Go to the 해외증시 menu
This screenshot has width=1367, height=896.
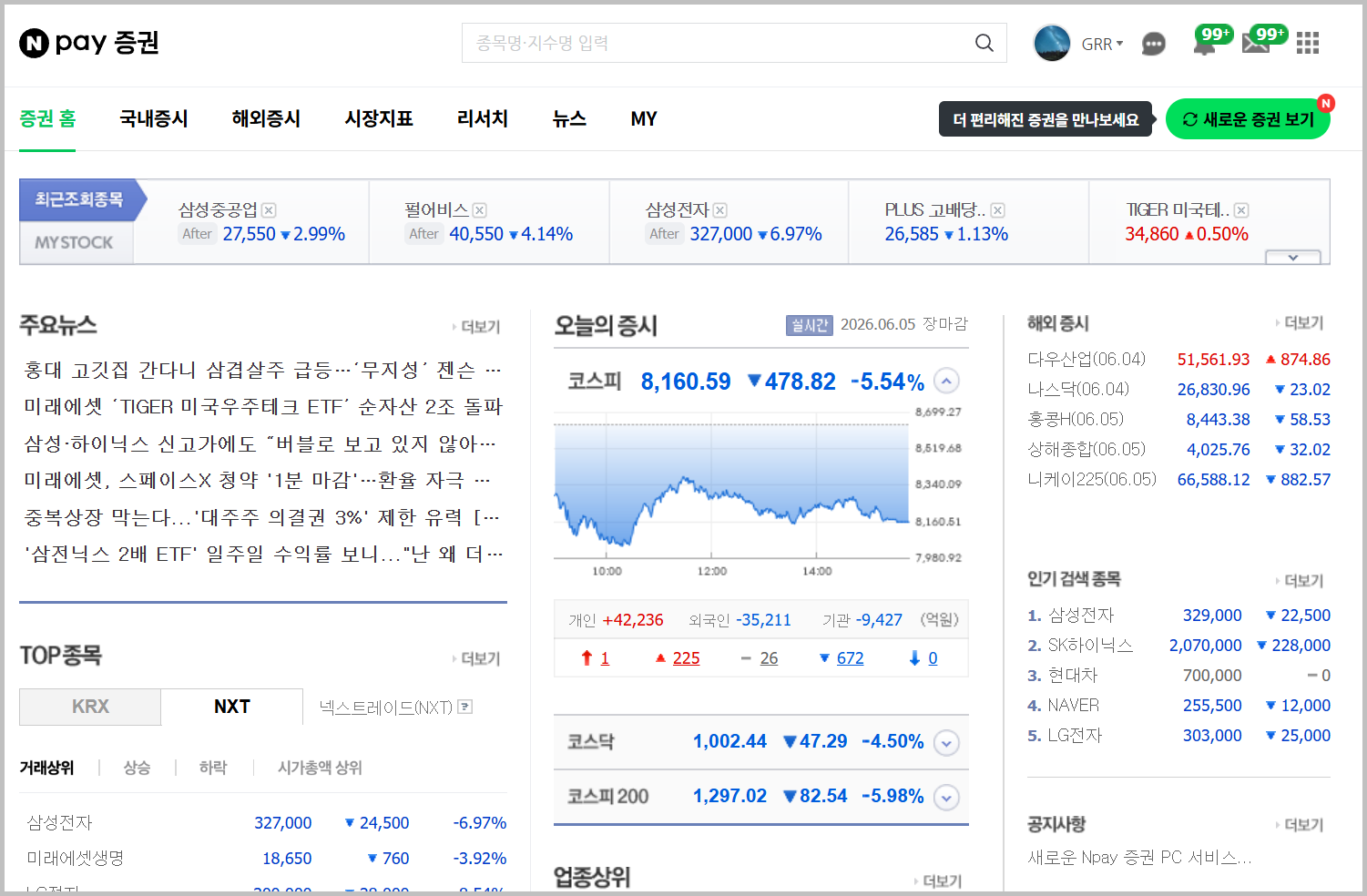click(266, 118)
